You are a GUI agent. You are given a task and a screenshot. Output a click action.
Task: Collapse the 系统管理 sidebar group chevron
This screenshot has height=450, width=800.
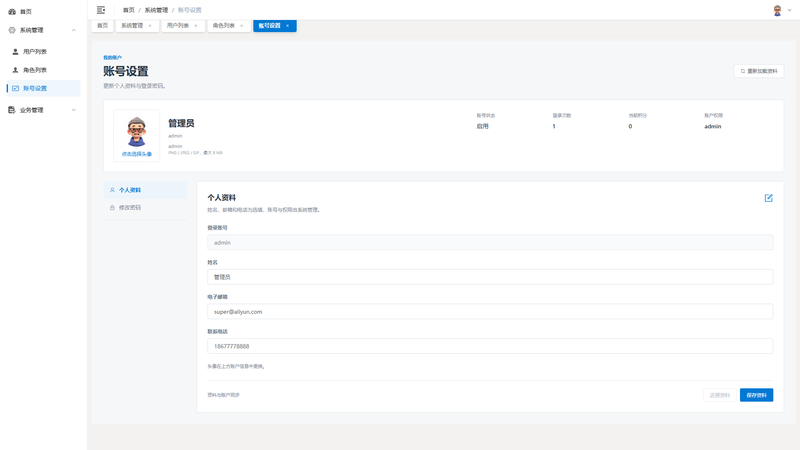click(x=73, y=30)
